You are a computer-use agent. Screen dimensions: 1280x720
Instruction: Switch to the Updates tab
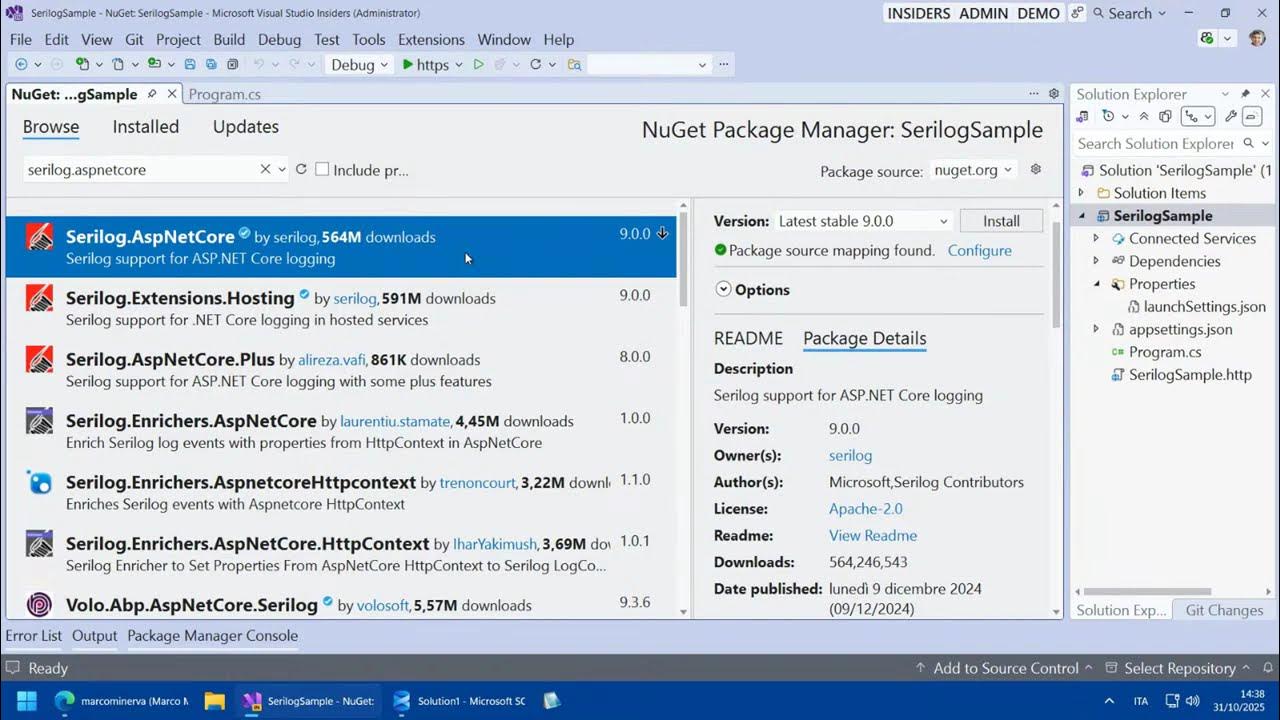tap(246, 127)
